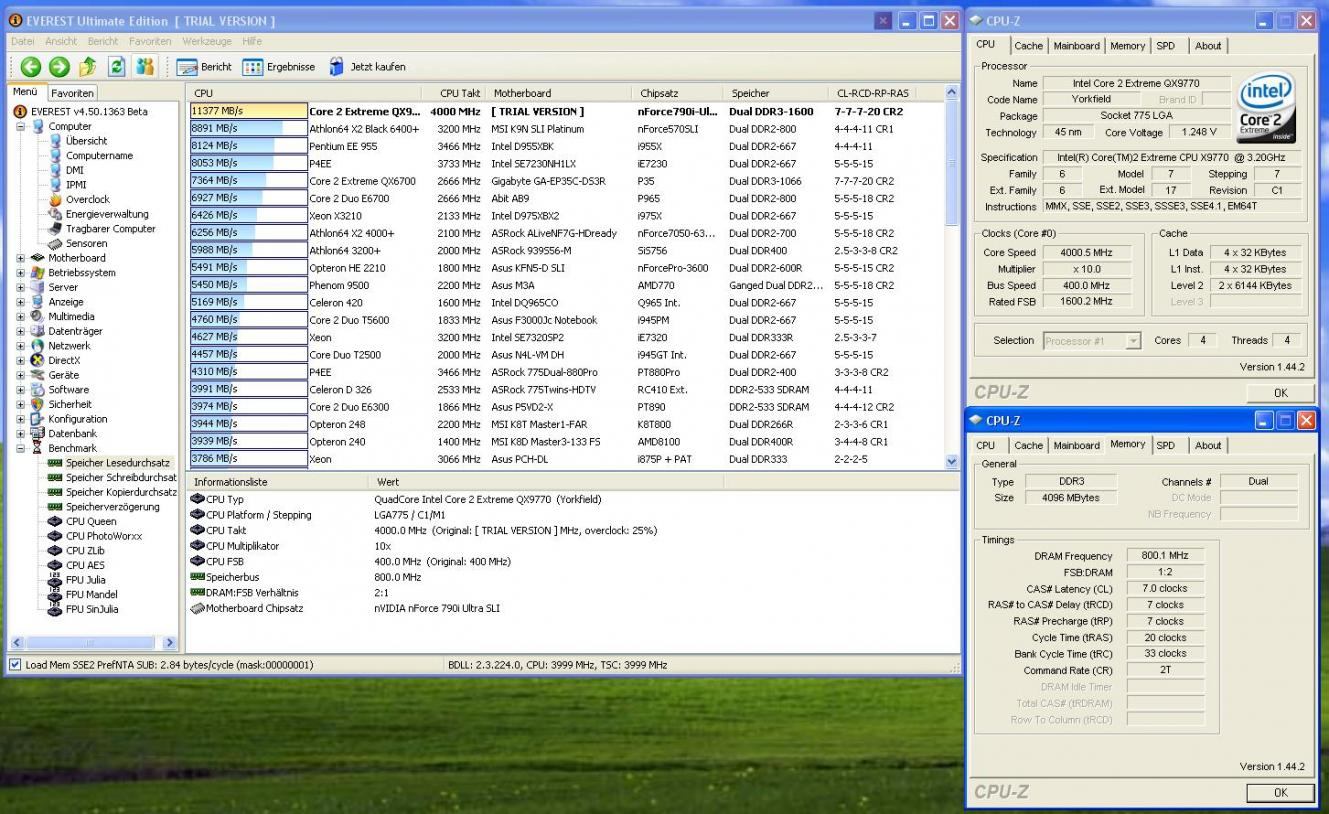The height and width of the screenshot is (814, 1329).
Task: Click the Datenbank icon in the tree
Action: (38, 434)
